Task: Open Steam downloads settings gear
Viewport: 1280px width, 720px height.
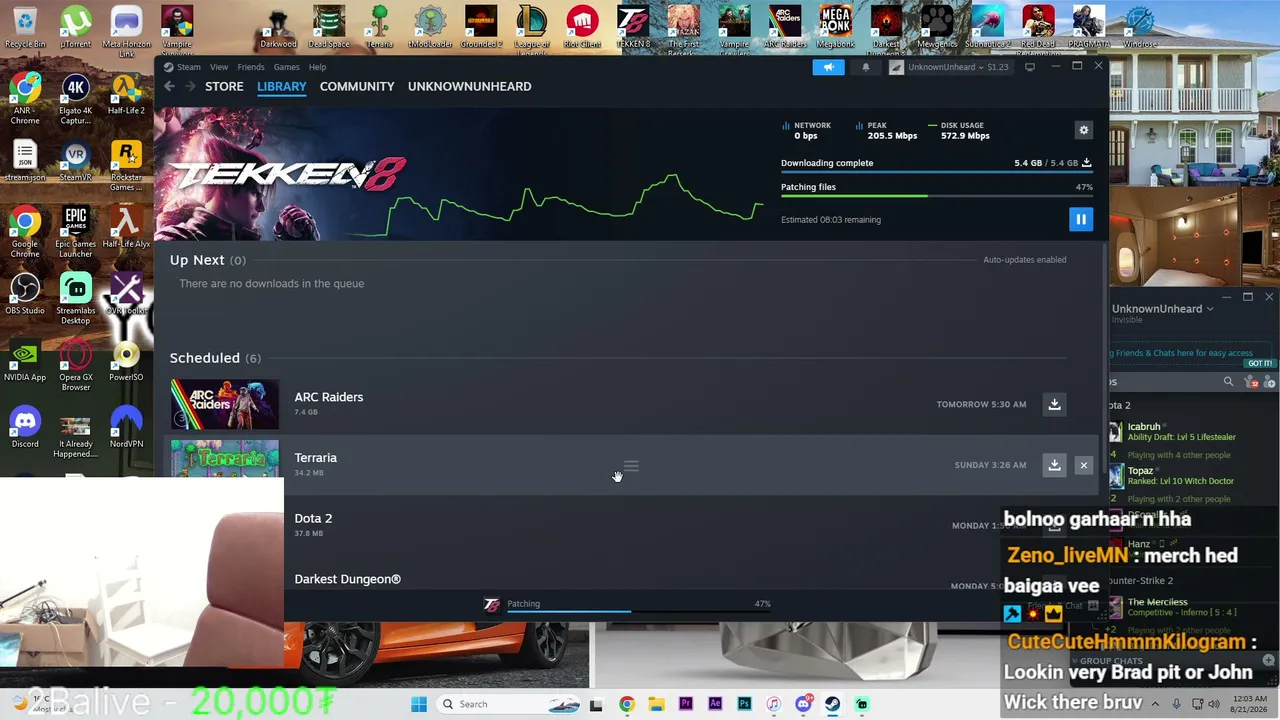Action: pos(1083,130)
